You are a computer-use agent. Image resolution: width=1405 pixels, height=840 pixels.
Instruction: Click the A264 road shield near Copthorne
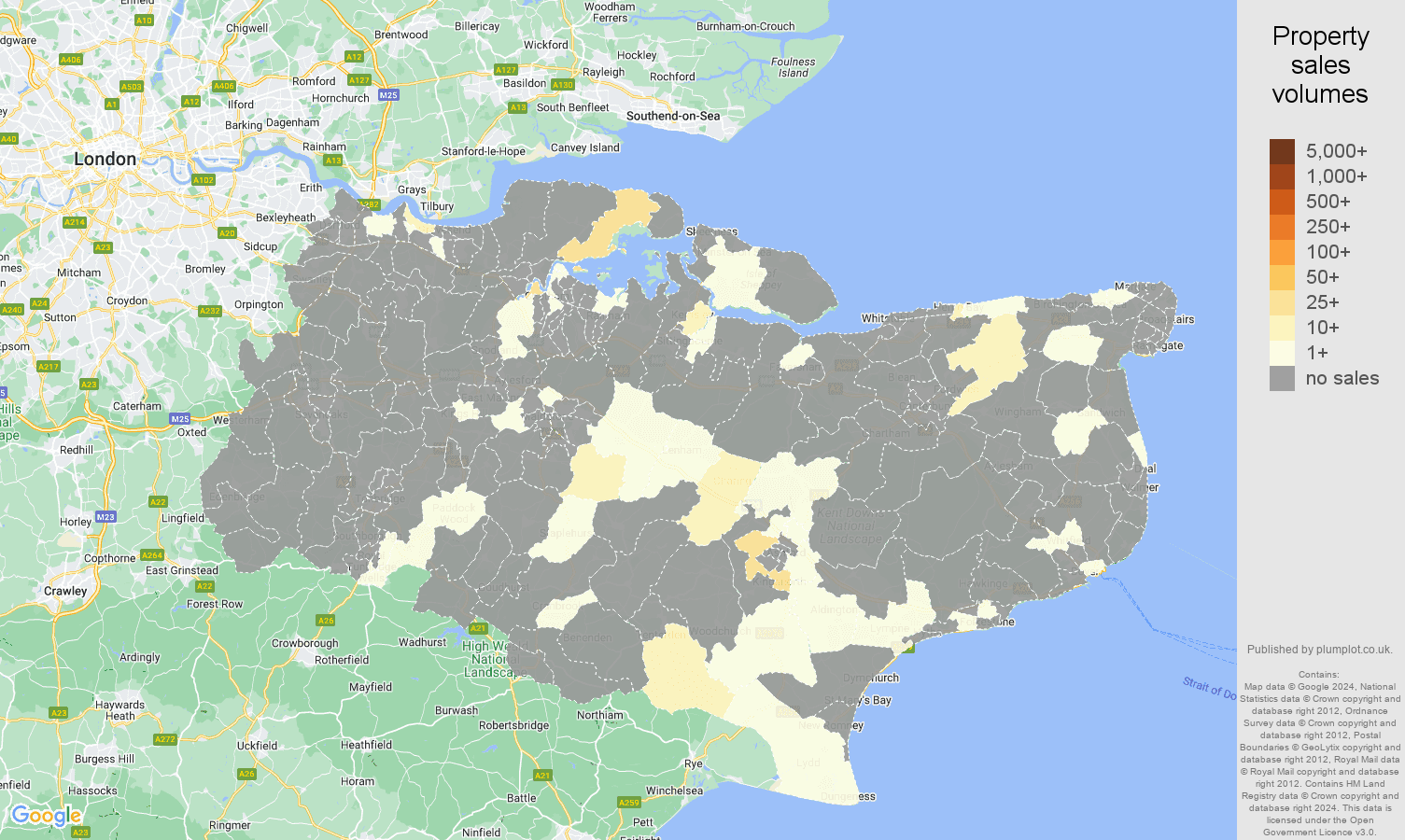(x=152, y=555)
